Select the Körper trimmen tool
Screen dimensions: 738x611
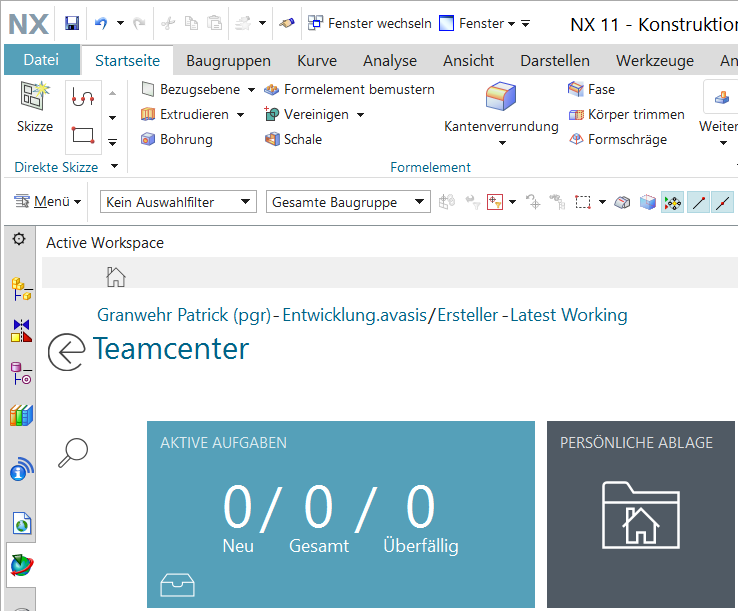[626, 115]
